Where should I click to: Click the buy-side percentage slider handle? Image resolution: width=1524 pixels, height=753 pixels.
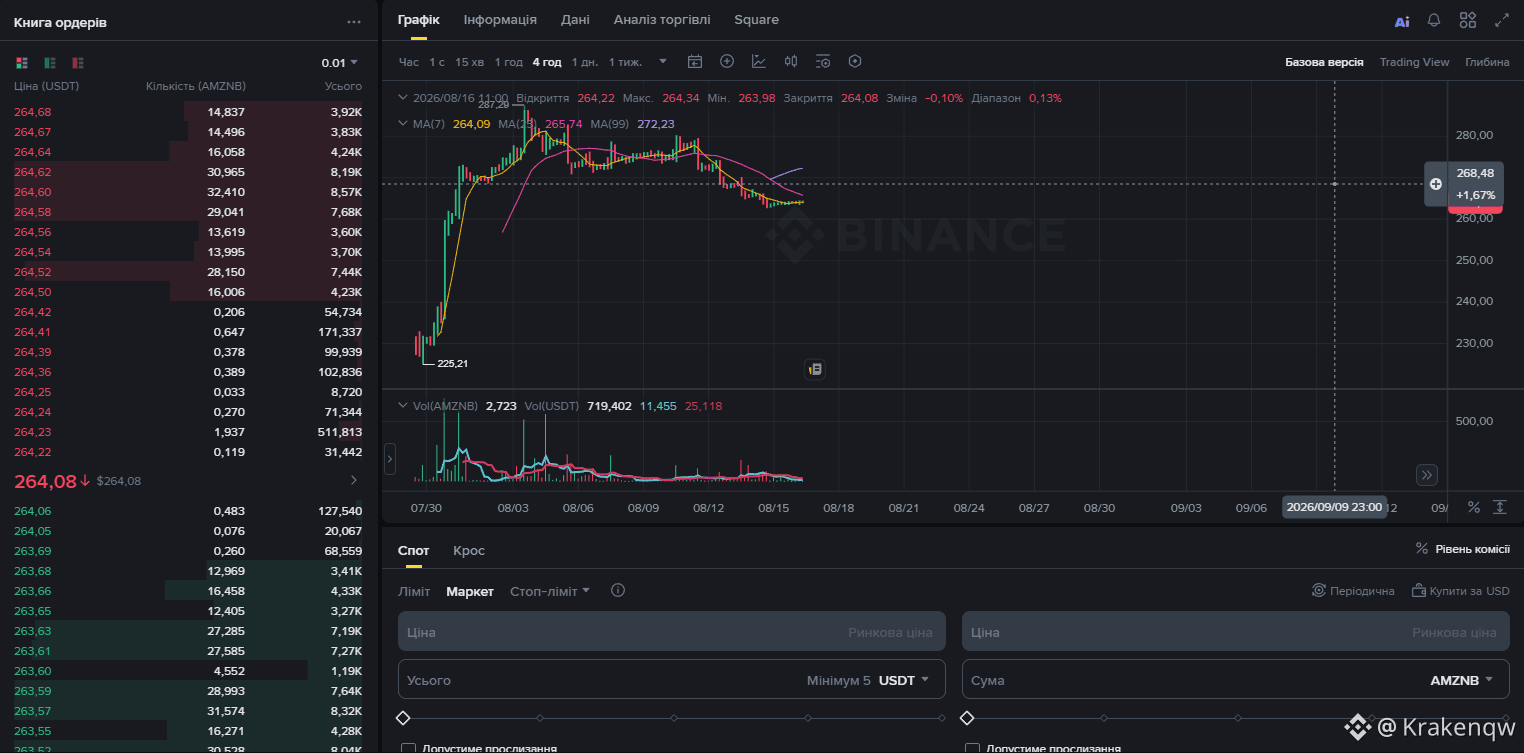pos(403,718)
